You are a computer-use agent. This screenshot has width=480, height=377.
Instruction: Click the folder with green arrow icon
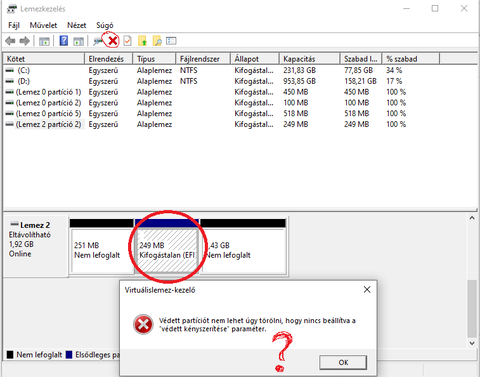[142, 41]
